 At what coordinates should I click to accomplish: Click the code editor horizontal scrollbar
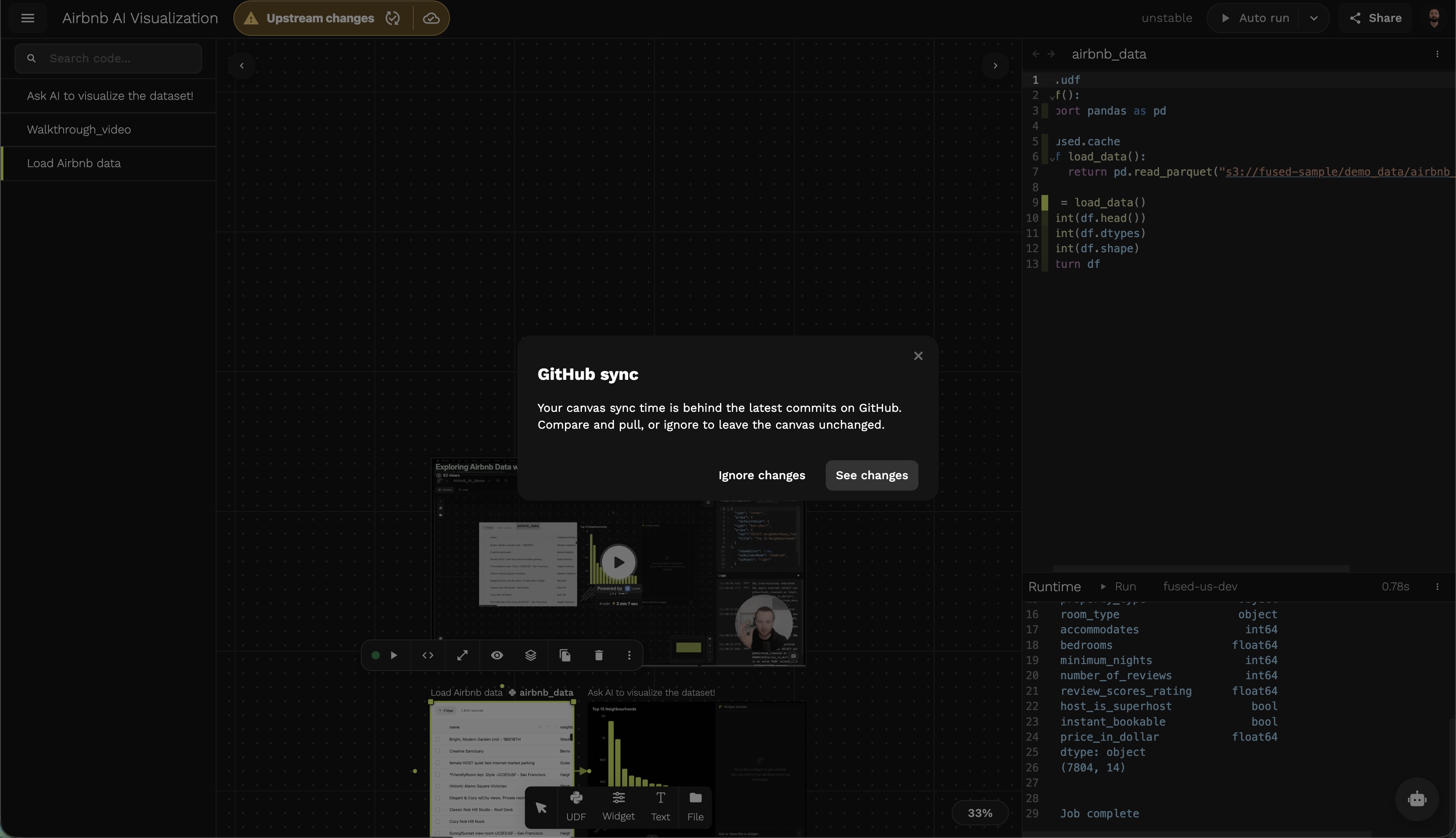click(x=1201, y=568)
